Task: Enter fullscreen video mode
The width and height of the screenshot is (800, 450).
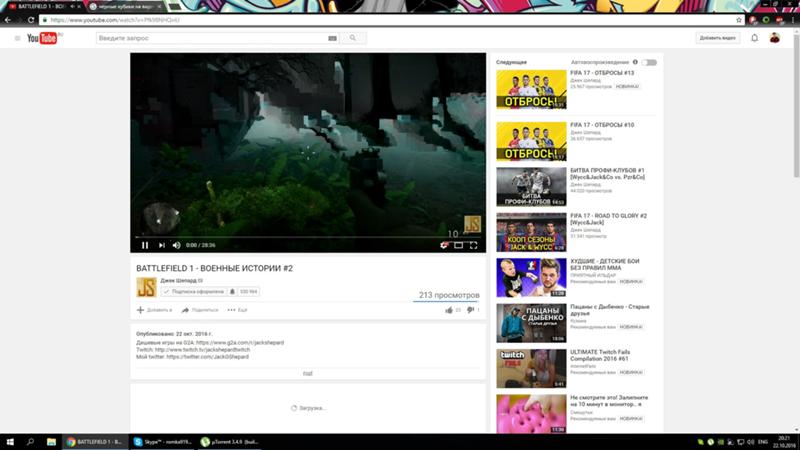Action: pos(473,245)
